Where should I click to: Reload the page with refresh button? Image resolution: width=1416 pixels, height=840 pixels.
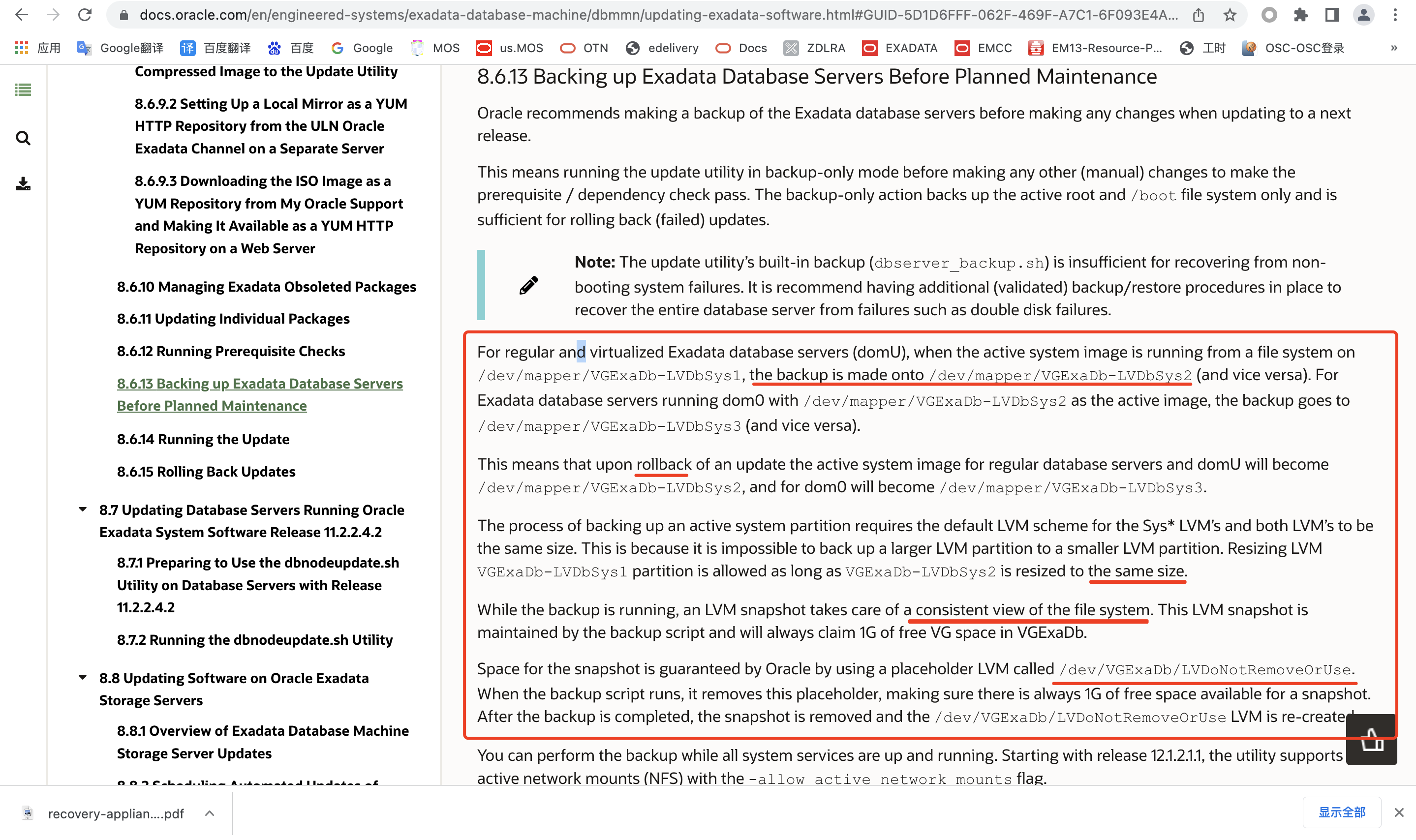pos(85,15)
